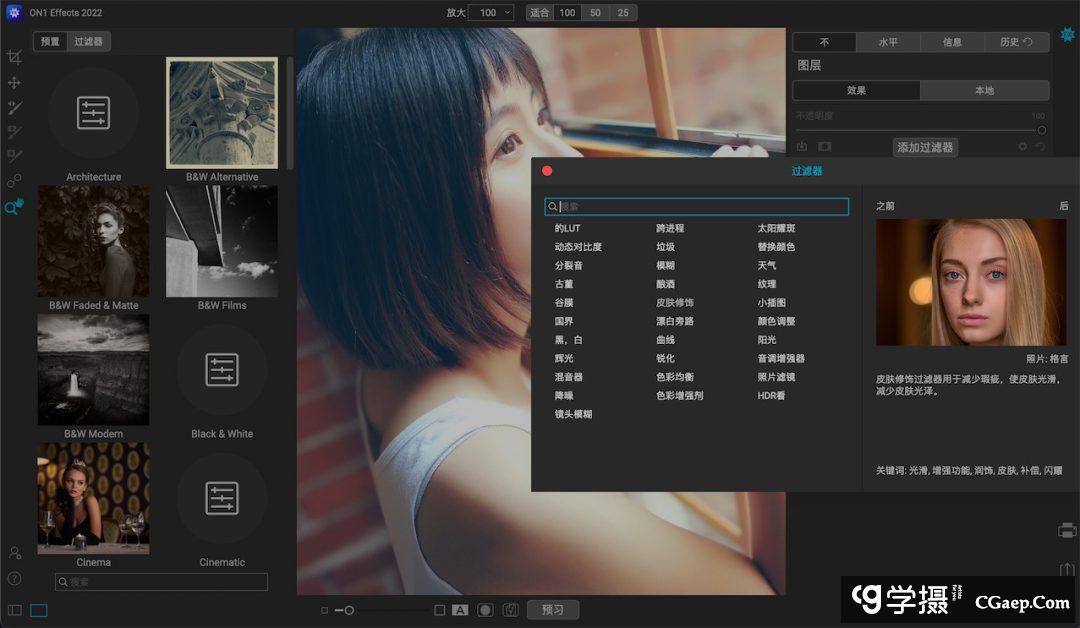Click the show mask icon below preview
Image resolution: width=1080 pixels, height=628 pixels.
click(x=485, y=610)
